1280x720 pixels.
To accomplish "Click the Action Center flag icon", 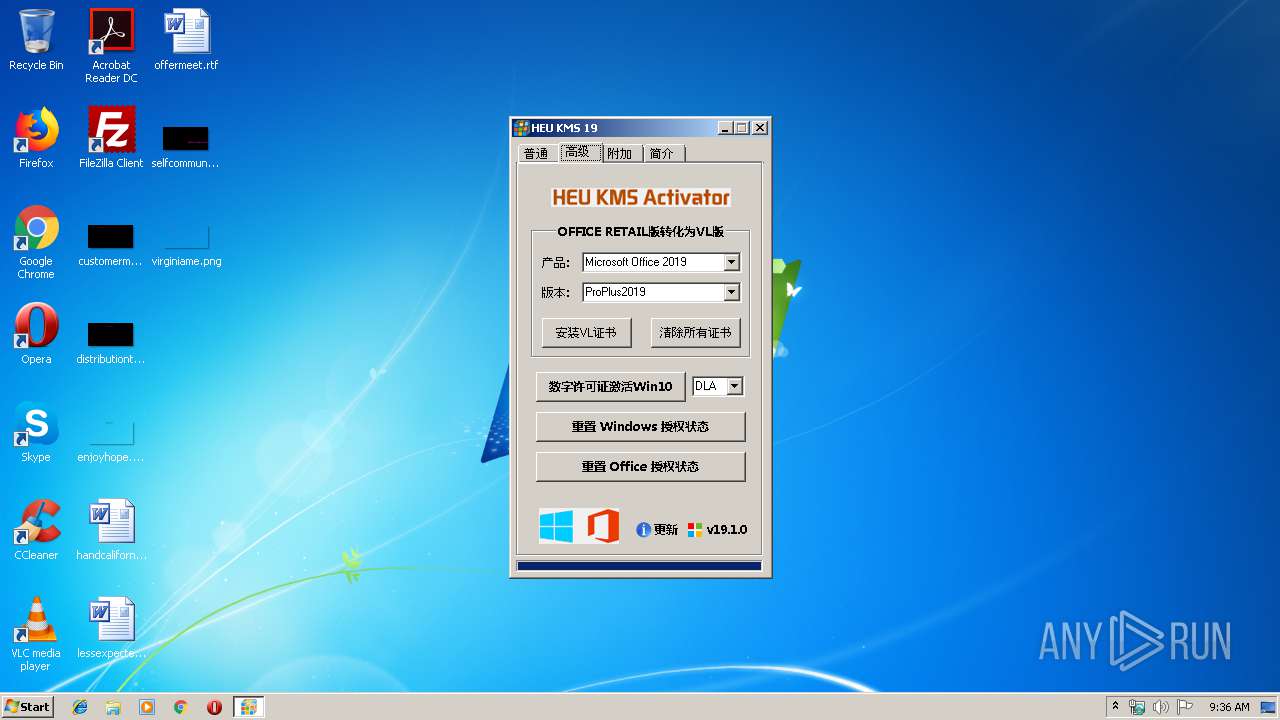I will (x=1185, y=707).
